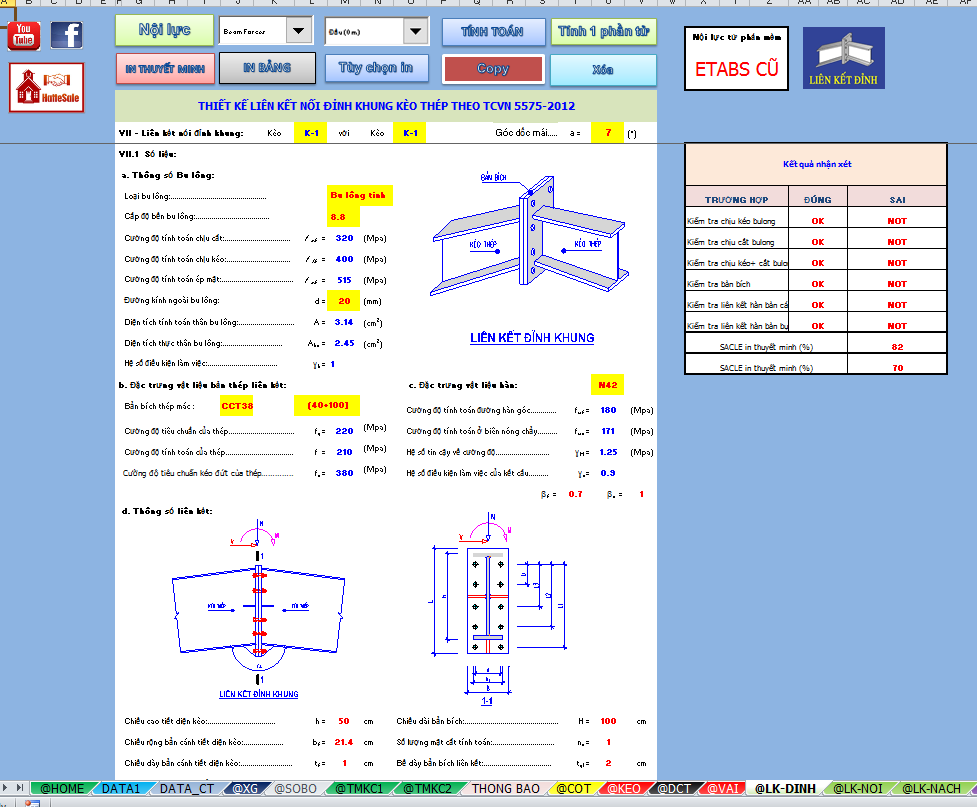Switch to the @DCT sheet tab
The width and height of the screenshot is (977, 807).
tap(674, 788)
